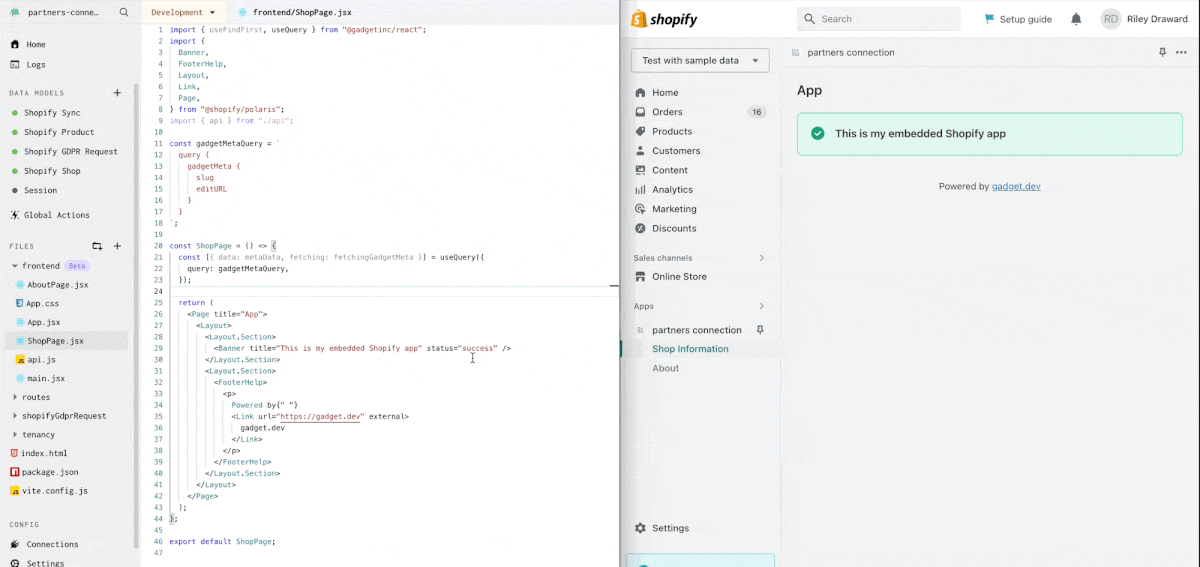Open index.html file

tap(44, 453)
